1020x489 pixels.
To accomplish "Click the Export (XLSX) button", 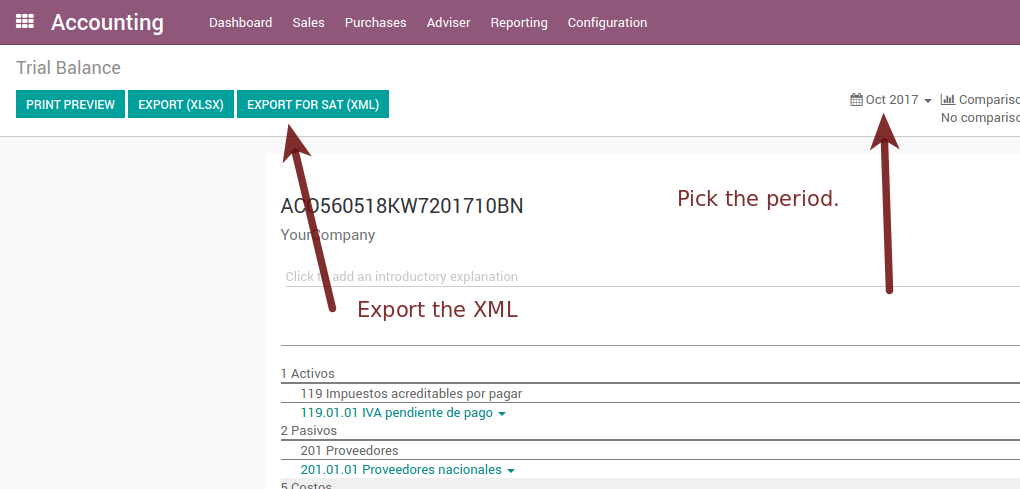I will (181, 104).
